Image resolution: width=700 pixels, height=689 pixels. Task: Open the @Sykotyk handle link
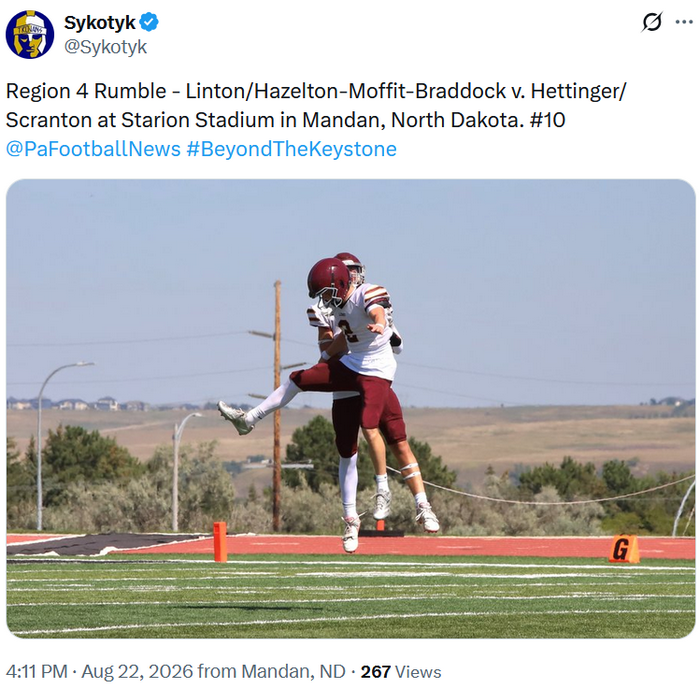pyautogui.click(x=105, y=46)
